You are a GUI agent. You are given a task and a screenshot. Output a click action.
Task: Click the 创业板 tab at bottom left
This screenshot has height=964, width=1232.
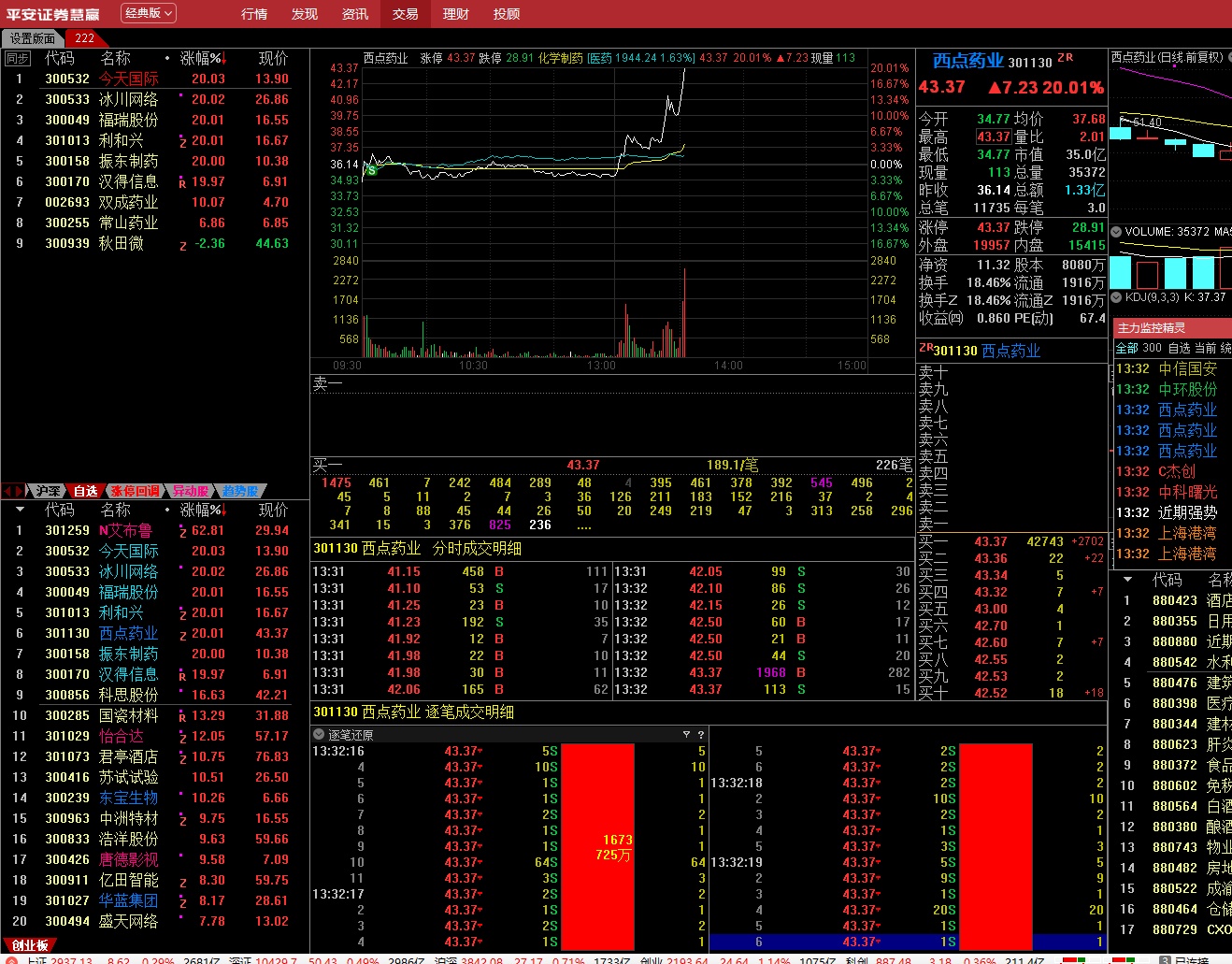pyautogui.click(x=29, y=945)
